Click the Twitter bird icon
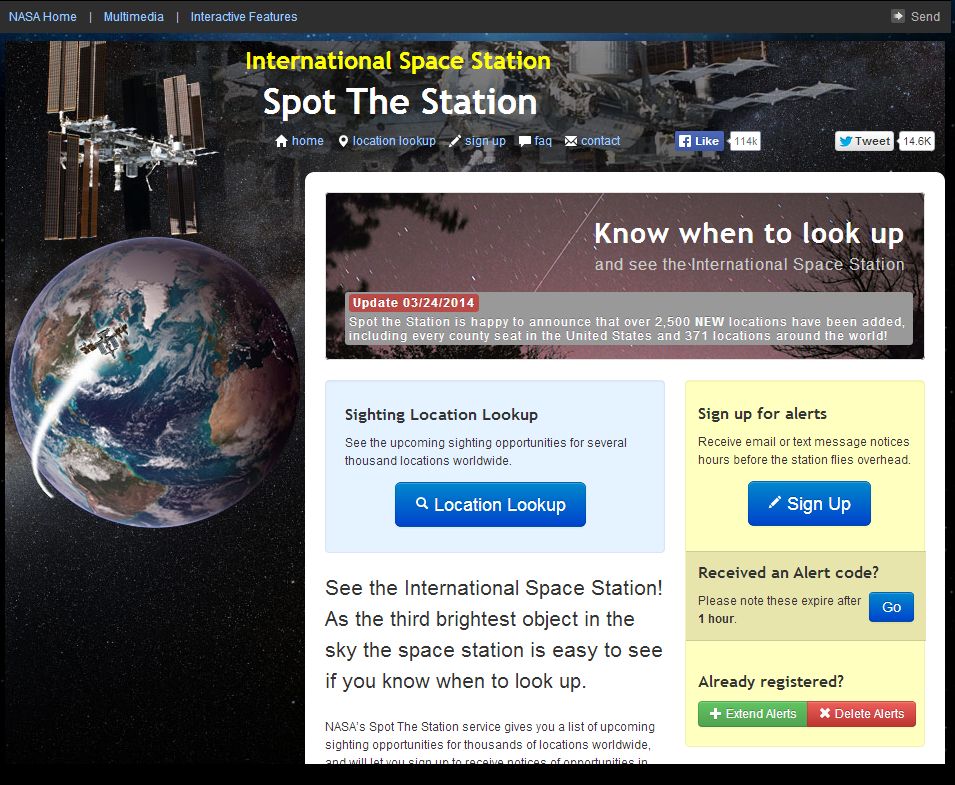Image resolution: width=955 pixels, height=785 pixels. coord(845,141)
